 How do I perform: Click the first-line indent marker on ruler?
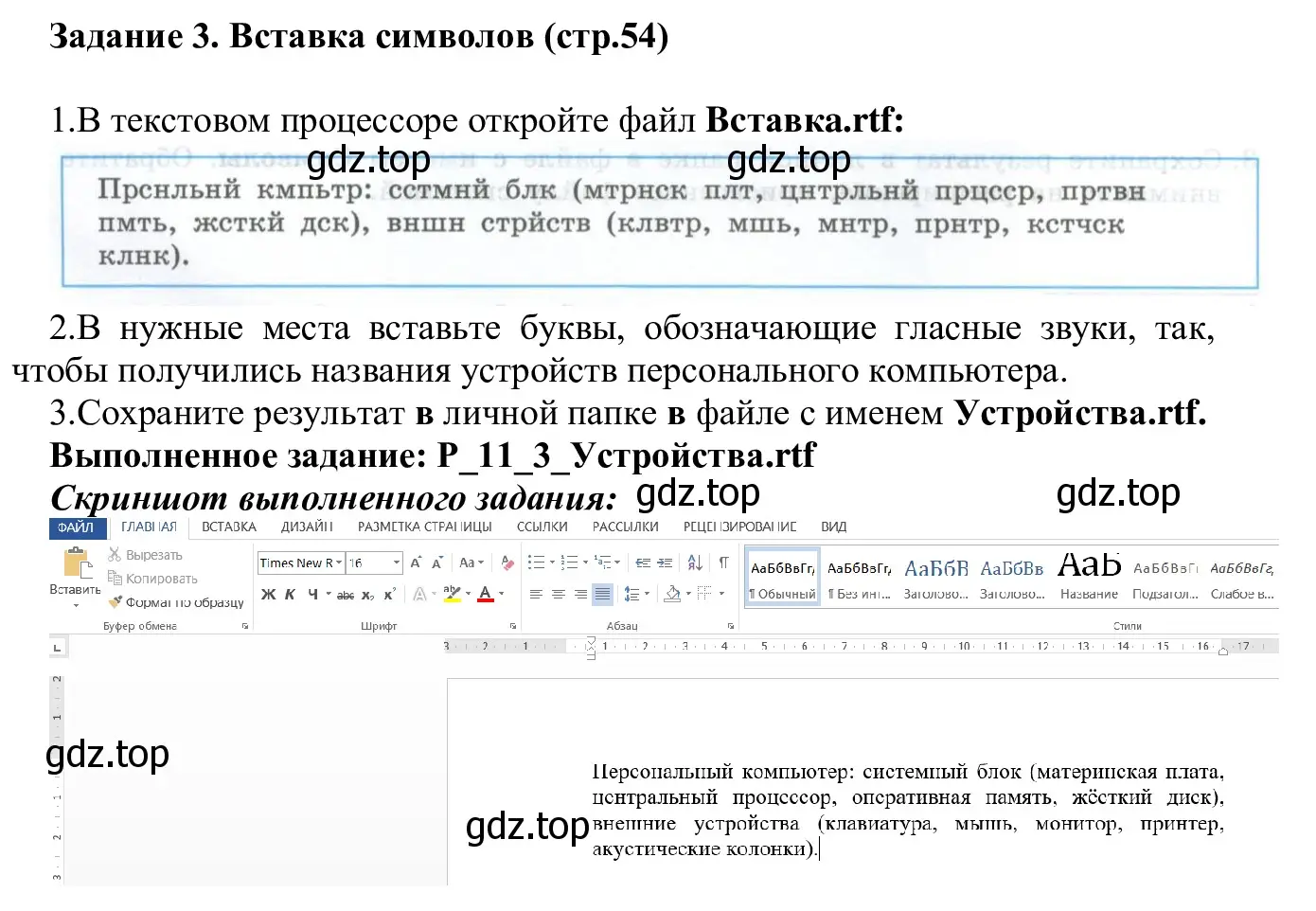click(592, 642)
